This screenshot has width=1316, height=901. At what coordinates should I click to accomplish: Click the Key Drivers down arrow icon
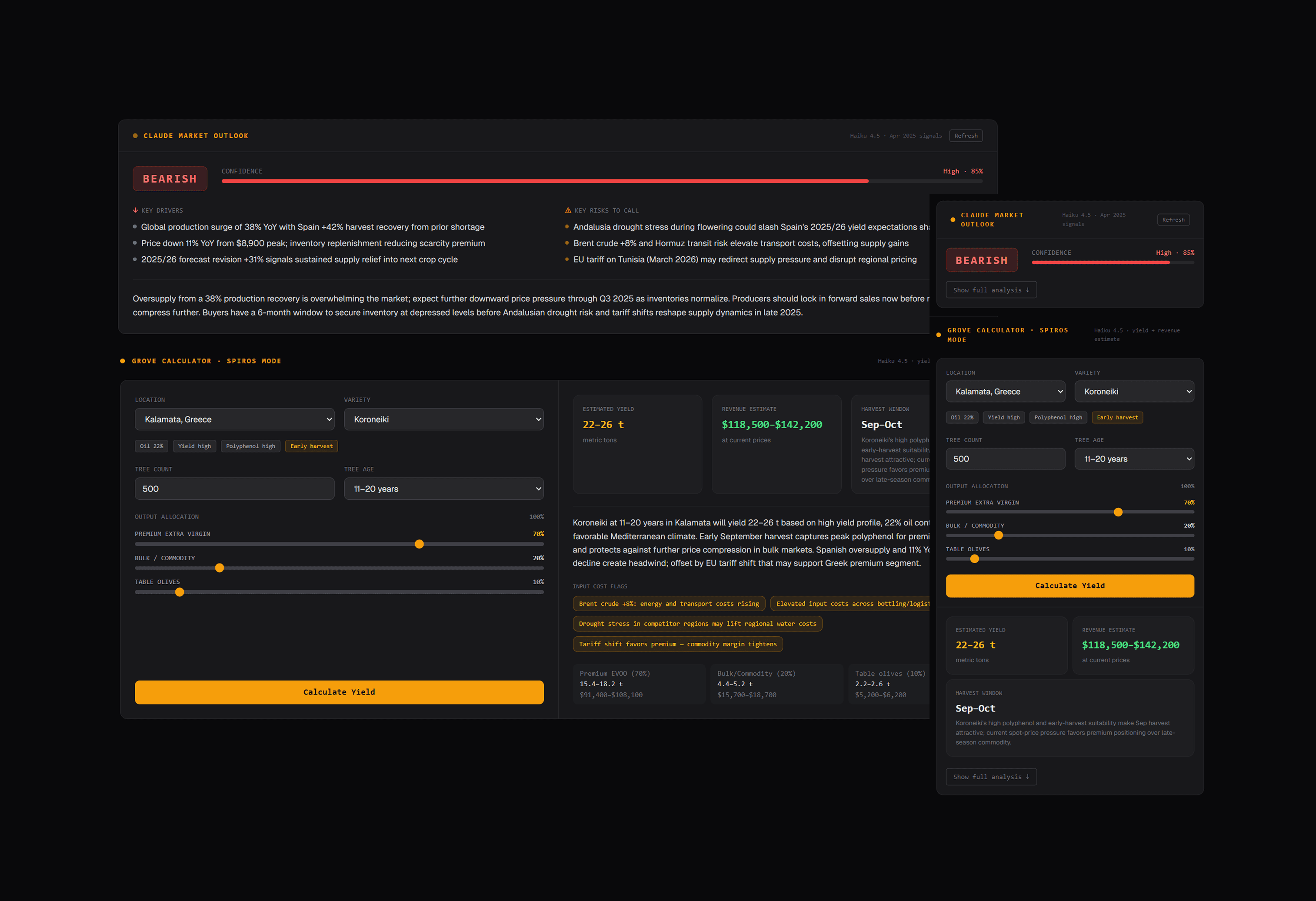pyautogui.click(x=135, y=210)
